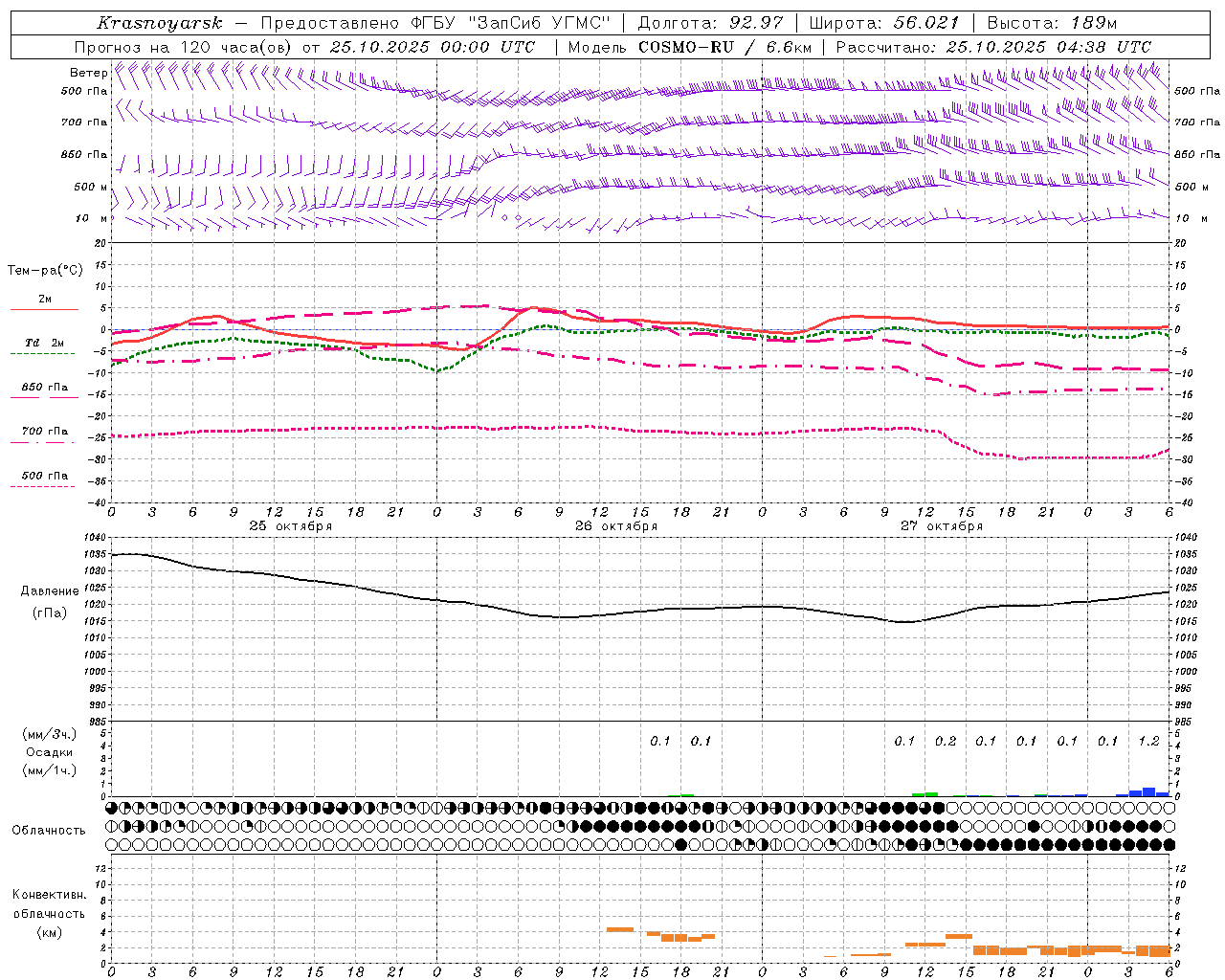The height and width of the screenshot is (980, 1225).
Task: Select the 27 октября date label
Action: 942,525
